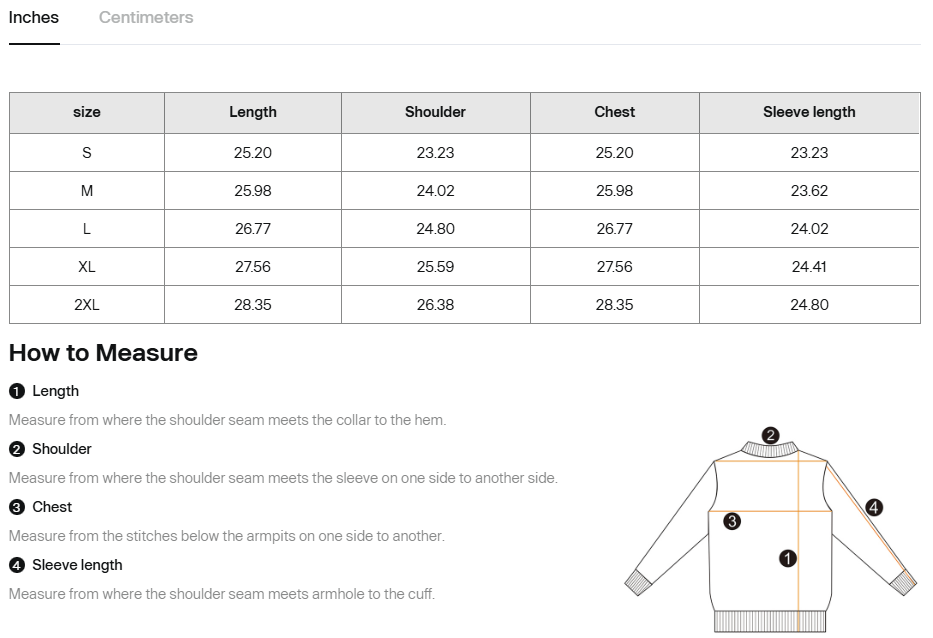Click number 1 marker on sweater diagram
This screenshot has height=638, width=933.
click(788, 559)
